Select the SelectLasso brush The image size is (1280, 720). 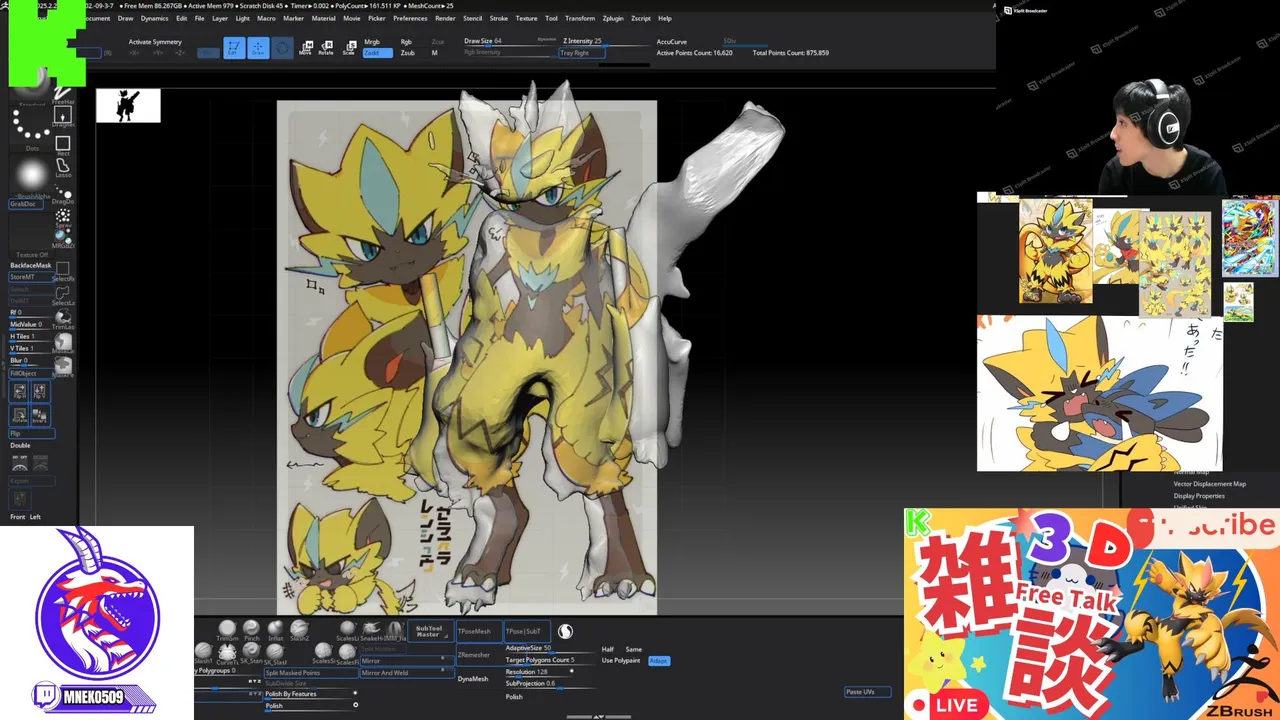click(63, 294)
